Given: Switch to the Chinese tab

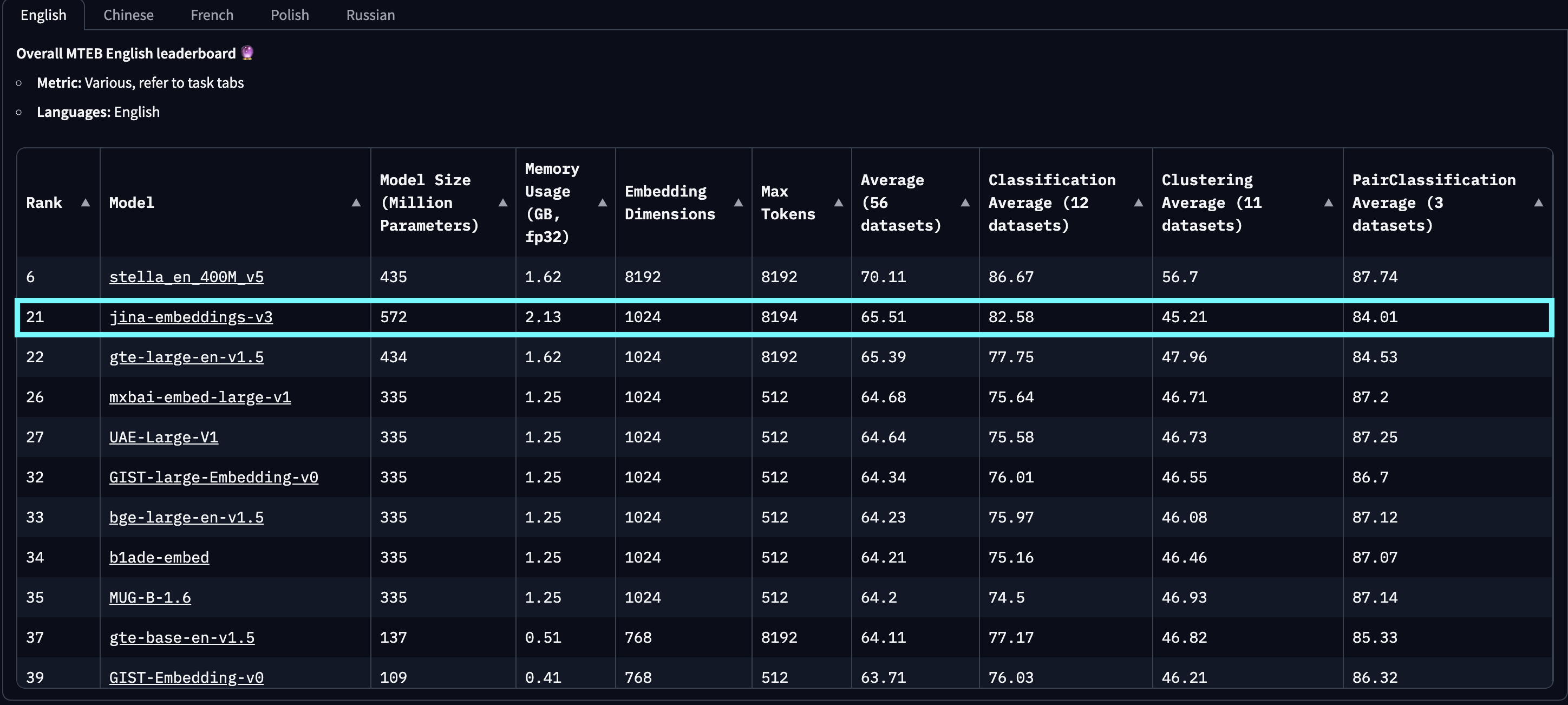Looking at the screenshot, I should click(x=128, y=15).
